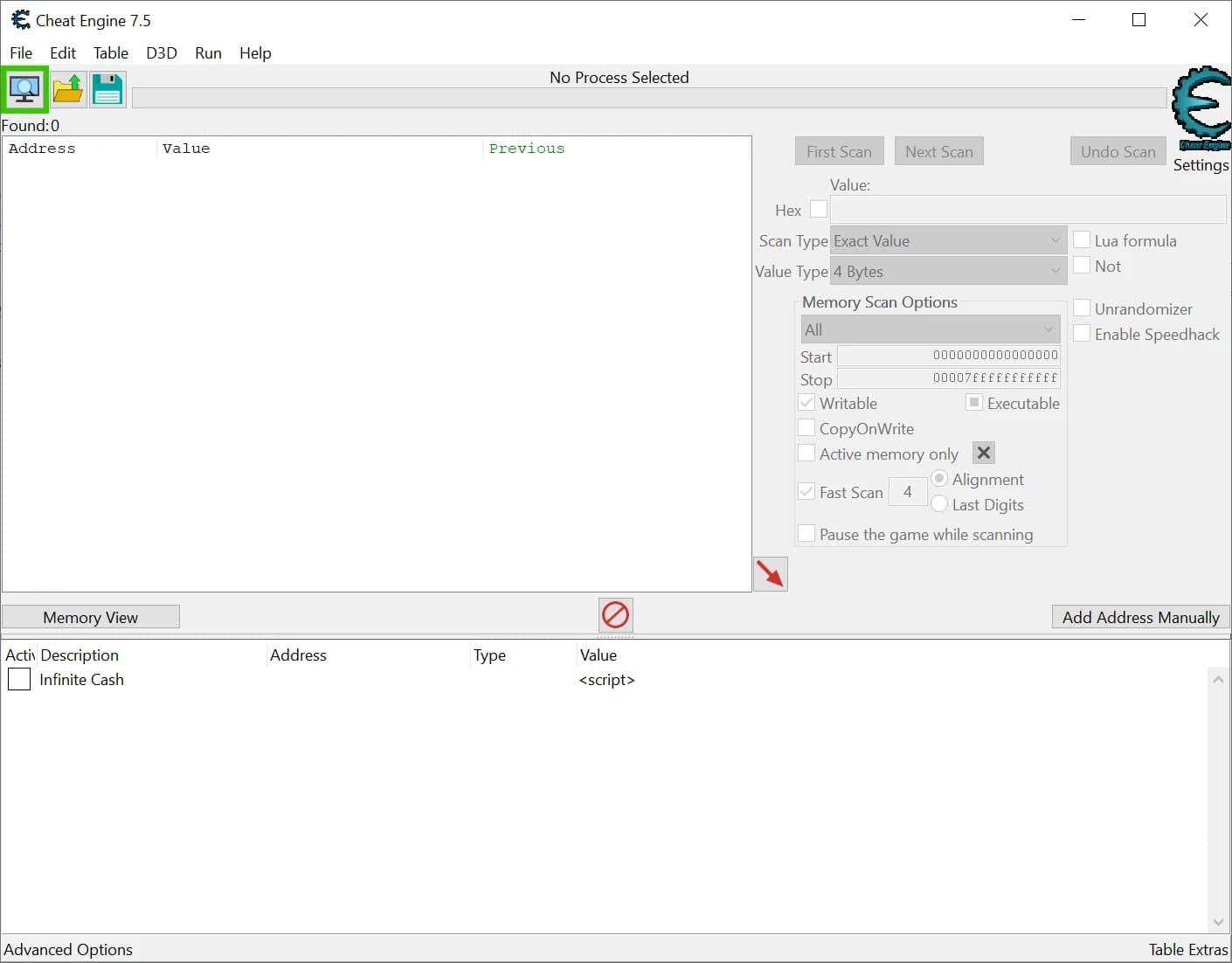Click the red clear address list icon
1232x963 pixels.
(x=616, y=615)
